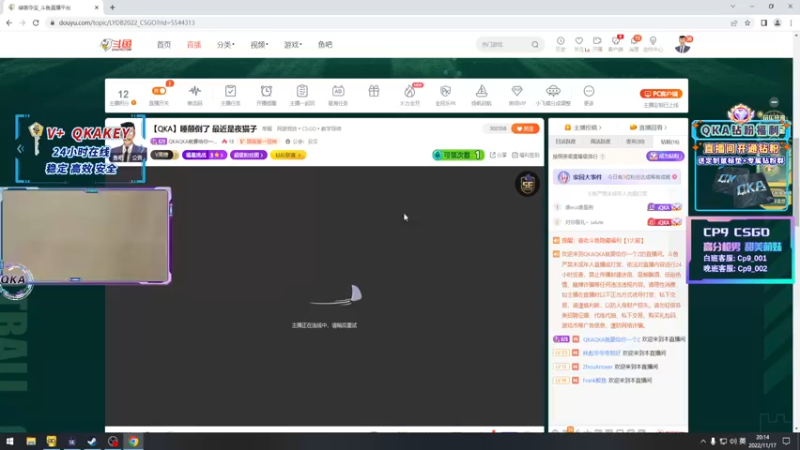Image resolution: width=800 pixels, height=450 pixels.
Task: Open the family events banner arrow
Action: [674, 177]
